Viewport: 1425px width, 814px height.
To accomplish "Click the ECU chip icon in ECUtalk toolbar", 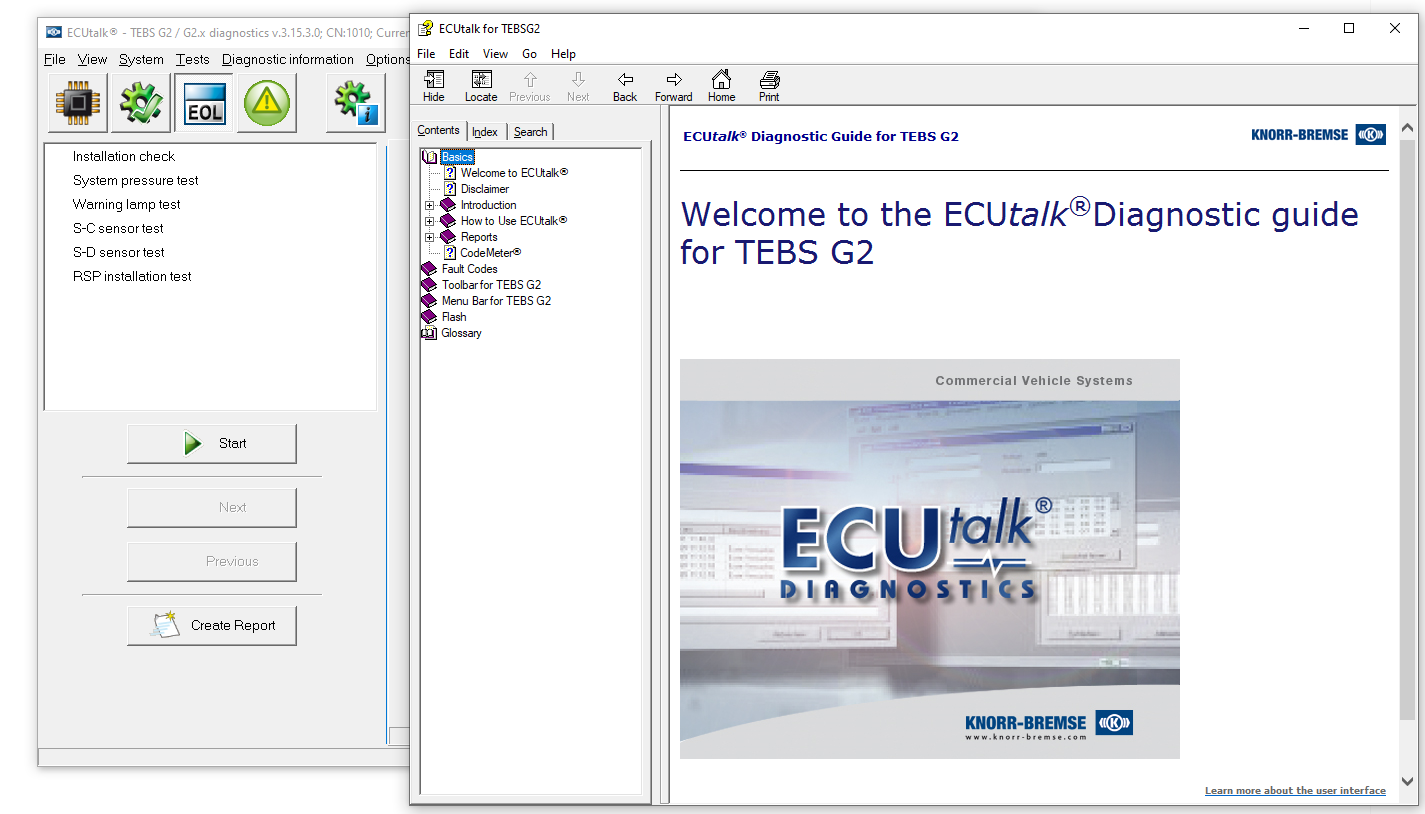I will (77, 103).
